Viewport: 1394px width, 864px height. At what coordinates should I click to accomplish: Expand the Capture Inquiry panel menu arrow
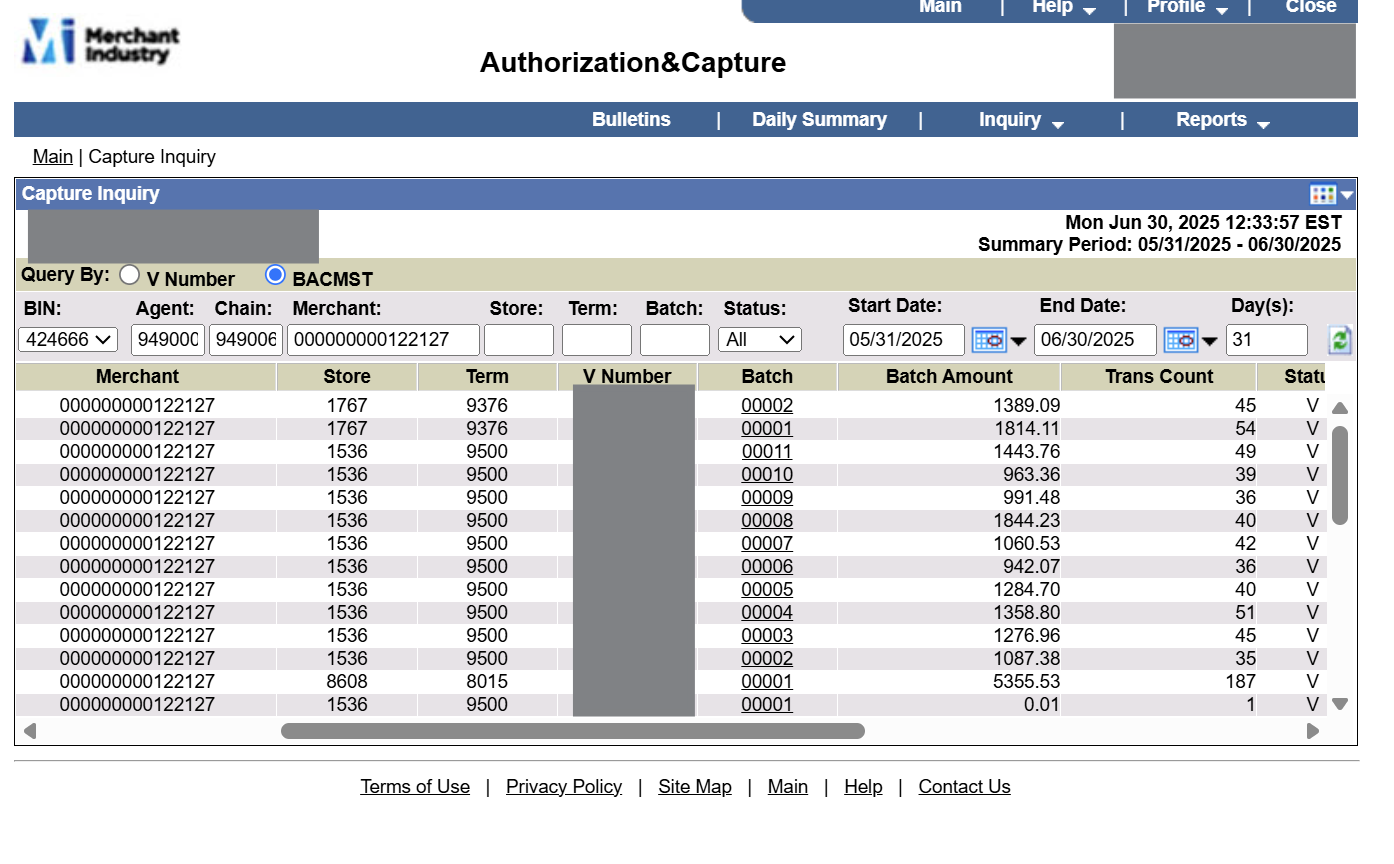[1347, 195]
